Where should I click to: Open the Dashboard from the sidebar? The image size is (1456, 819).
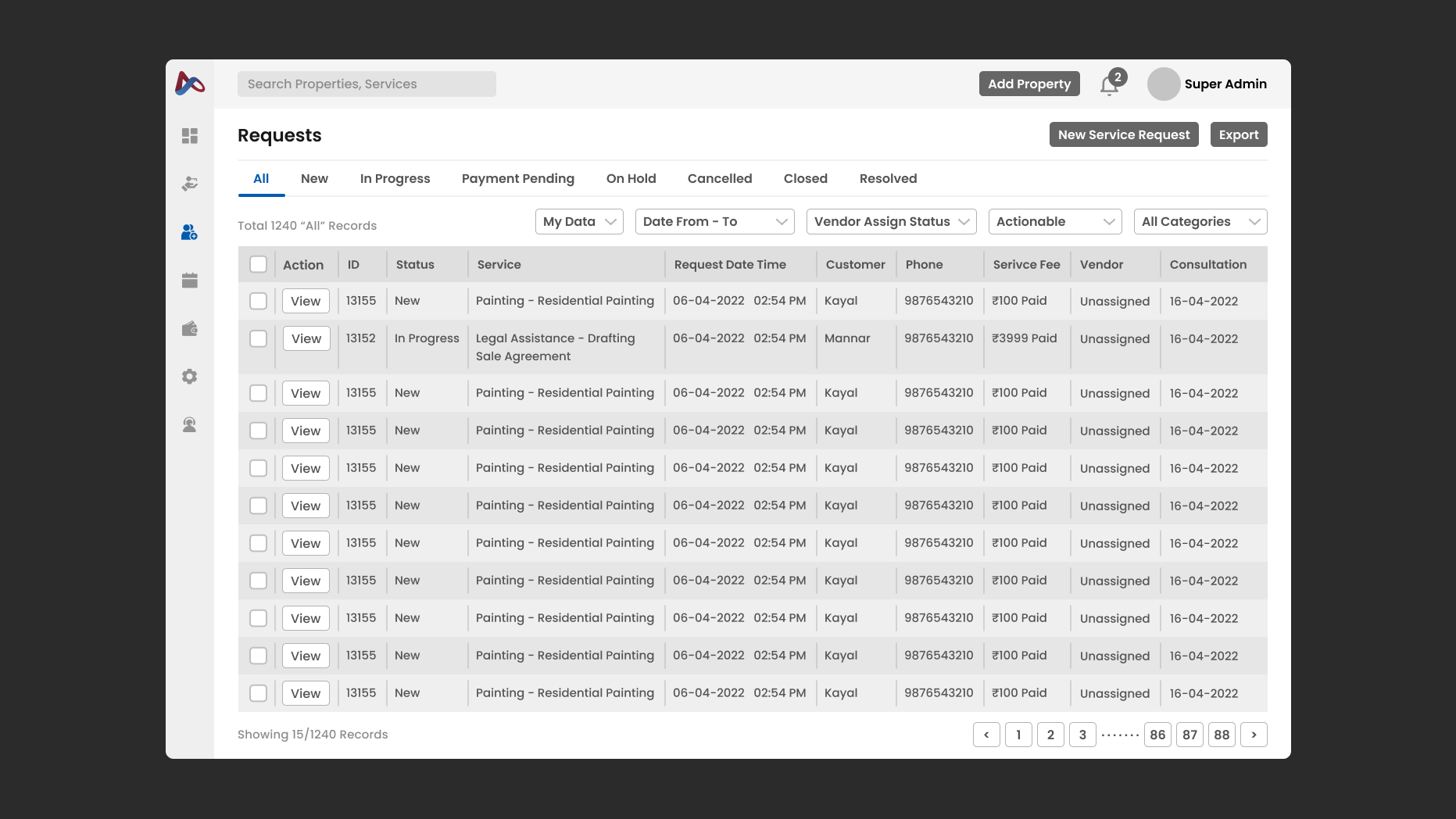189,135
